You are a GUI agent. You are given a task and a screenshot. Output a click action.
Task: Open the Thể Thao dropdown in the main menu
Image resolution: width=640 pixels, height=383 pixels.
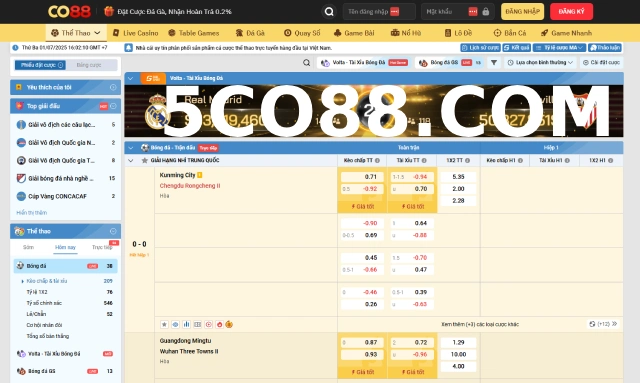click(76, 33)
